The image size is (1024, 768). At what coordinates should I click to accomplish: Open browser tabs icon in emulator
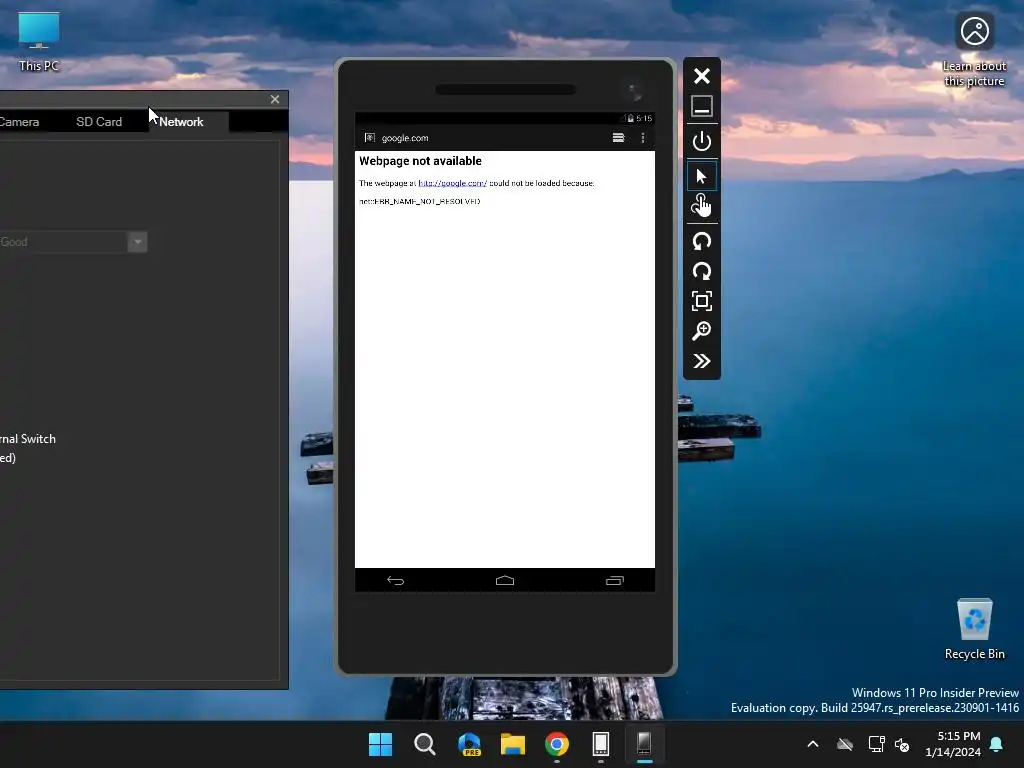pyautogui.click(x=618, y=138)
